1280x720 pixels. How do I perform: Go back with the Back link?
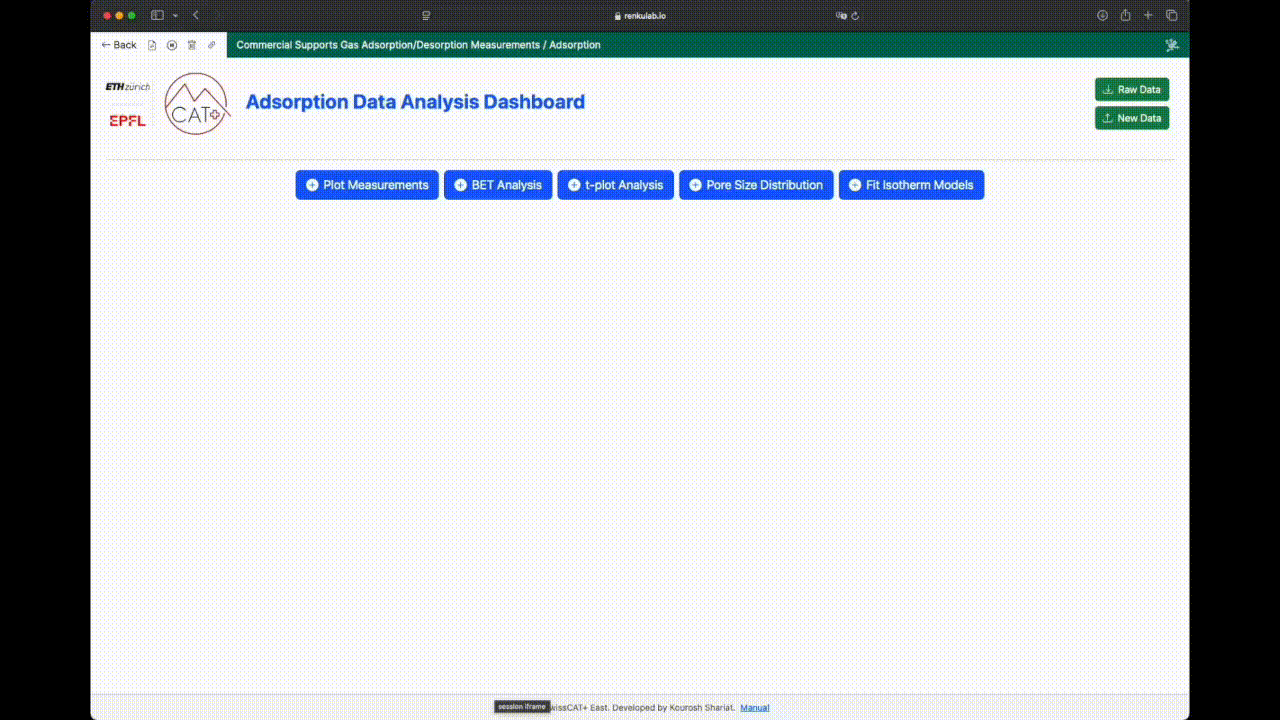pyautogui.click(x=119, y=45)
